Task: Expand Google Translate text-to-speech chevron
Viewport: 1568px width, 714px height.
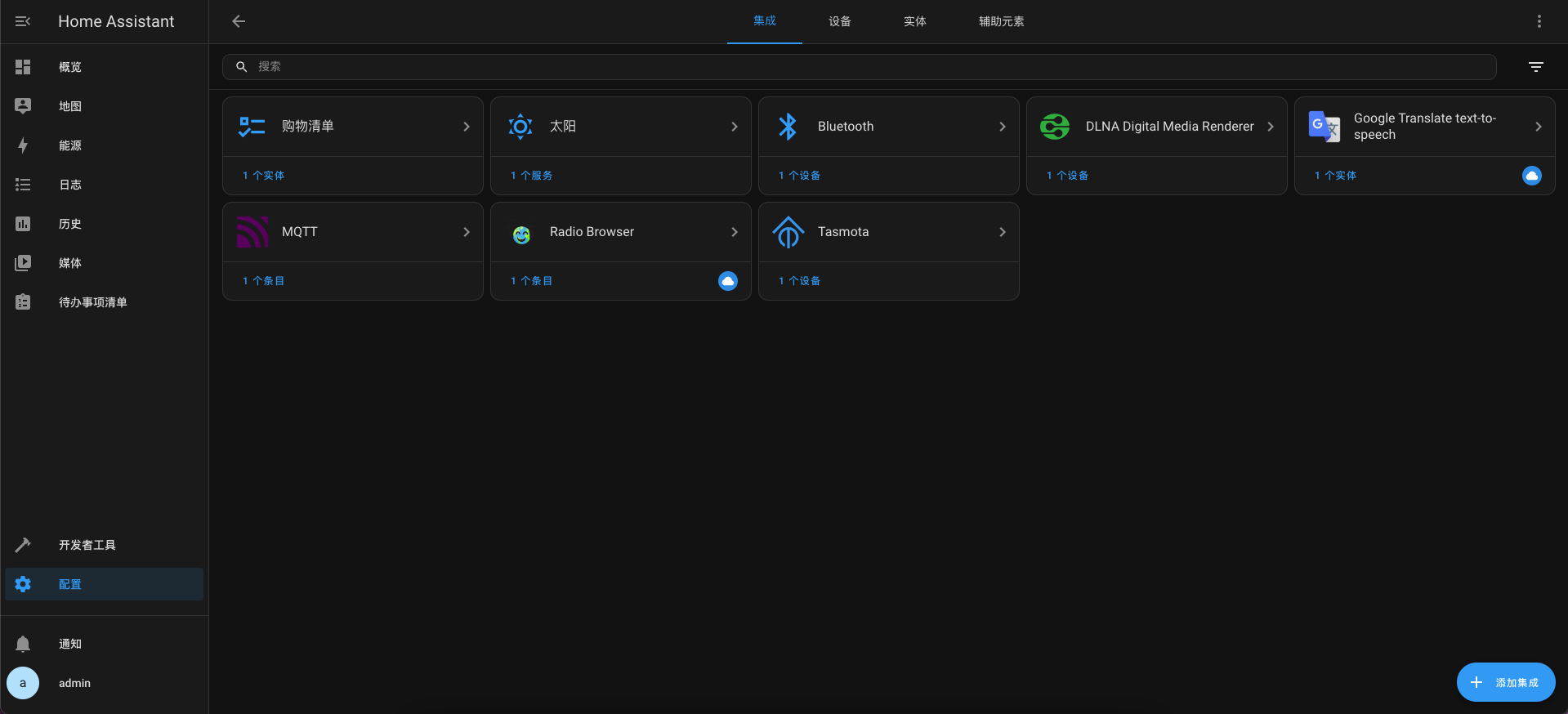Action: click(1539, 127)
